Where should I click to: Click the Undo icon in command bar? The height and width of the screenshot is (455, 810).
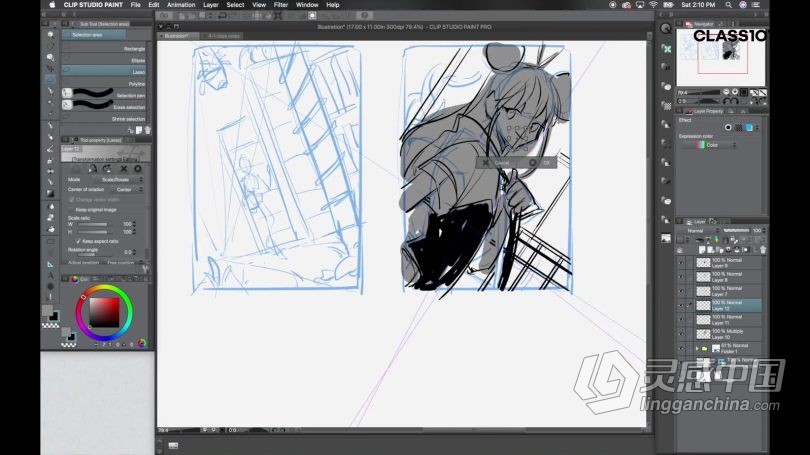point(222,16)
